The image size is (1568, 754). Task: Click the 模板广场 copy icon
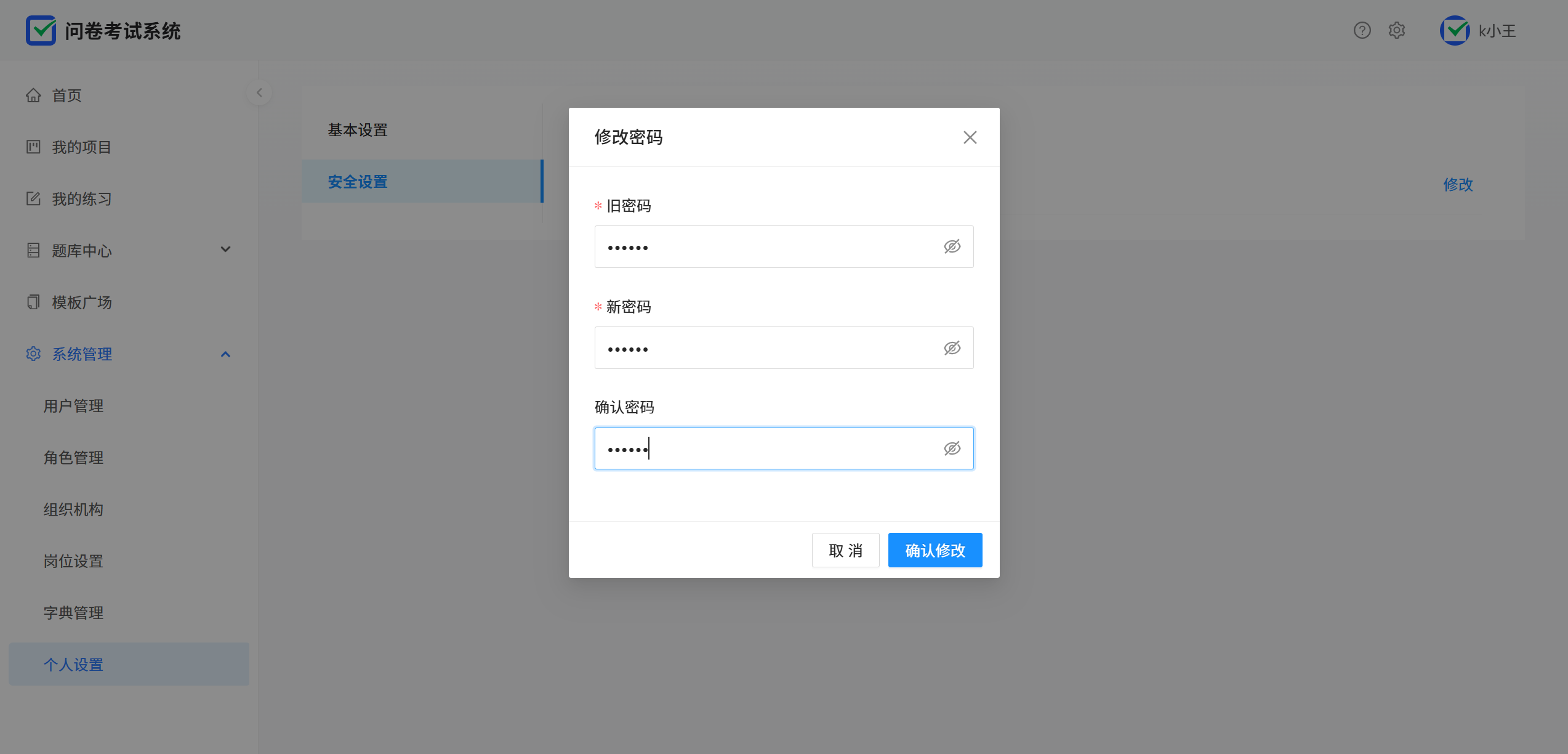coord(33,302)
